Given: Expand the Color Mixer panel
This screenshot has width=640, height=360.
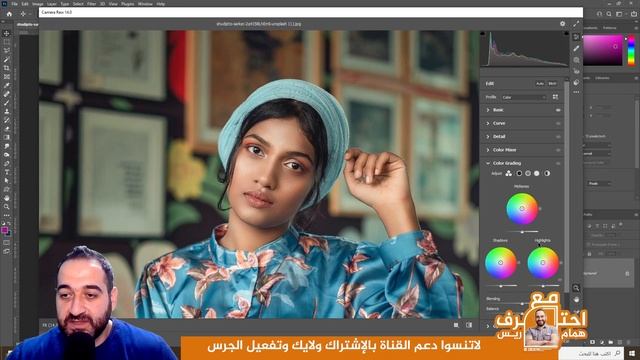Looking at the screenshot, I should (487, 150).
